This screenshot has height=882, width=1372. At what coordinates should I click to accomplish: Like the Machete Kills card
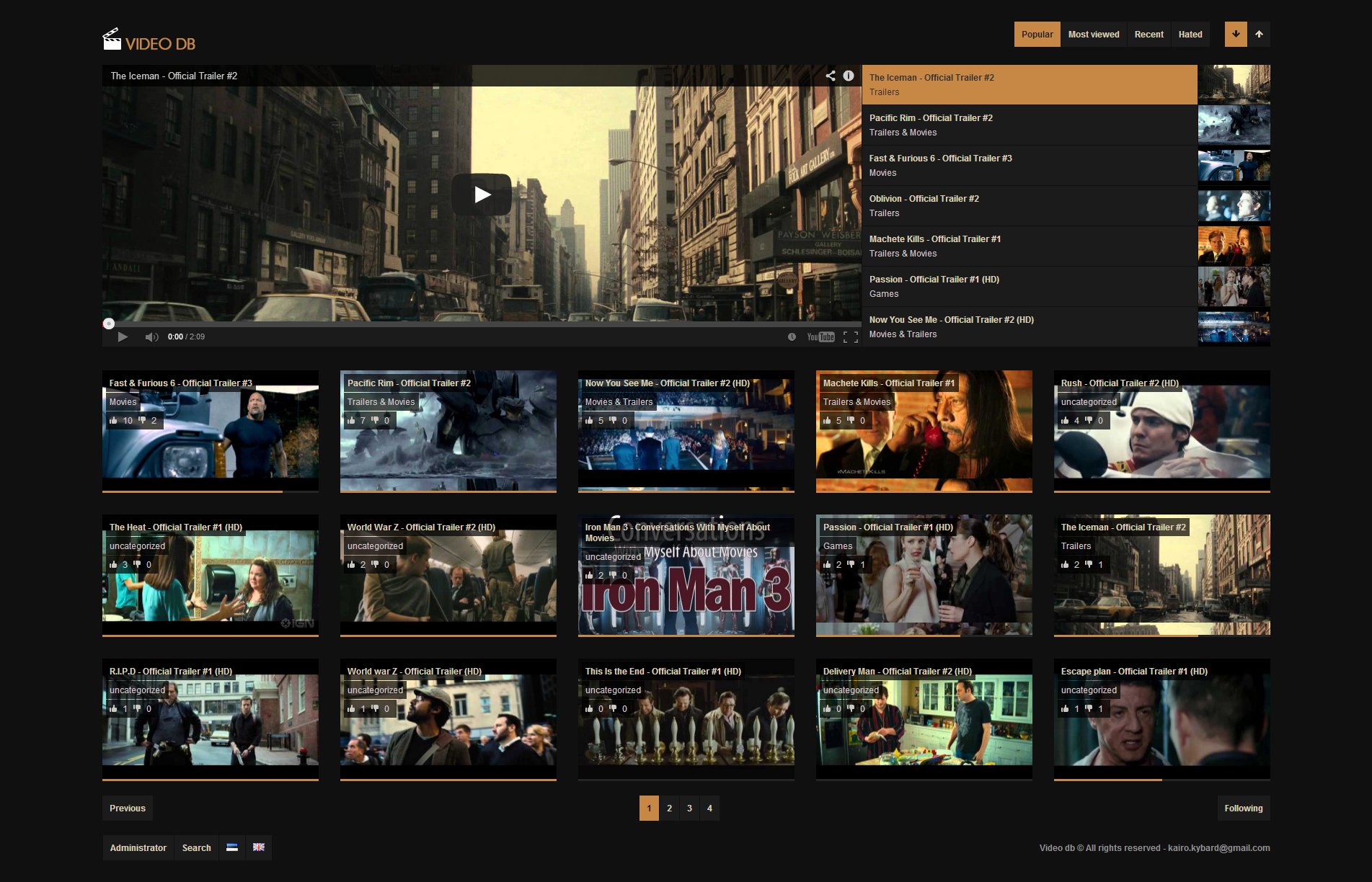[828, 420]
